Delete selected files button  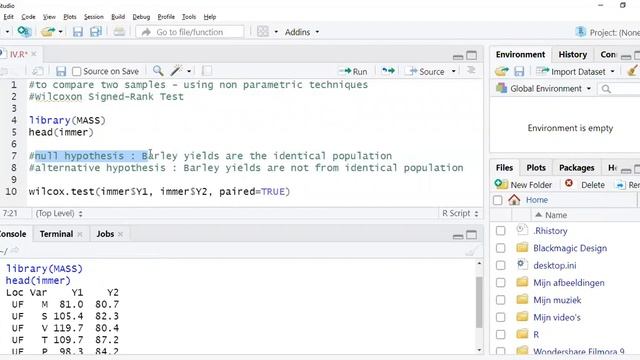tap(585, 184)
